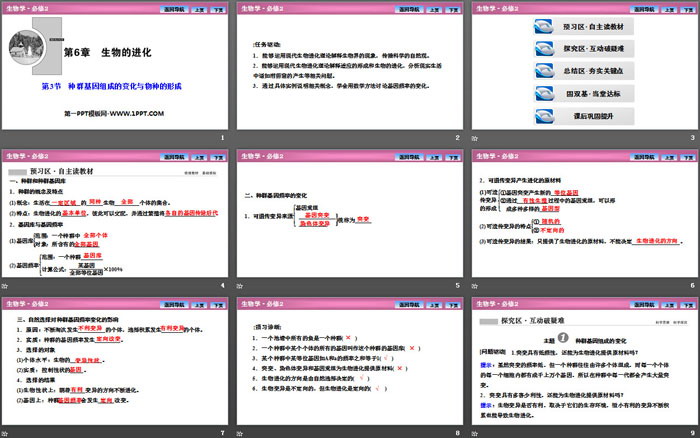Click the circled number 1 on slide 9
Viewport: 700px width, 438px height.
[563, 338]
